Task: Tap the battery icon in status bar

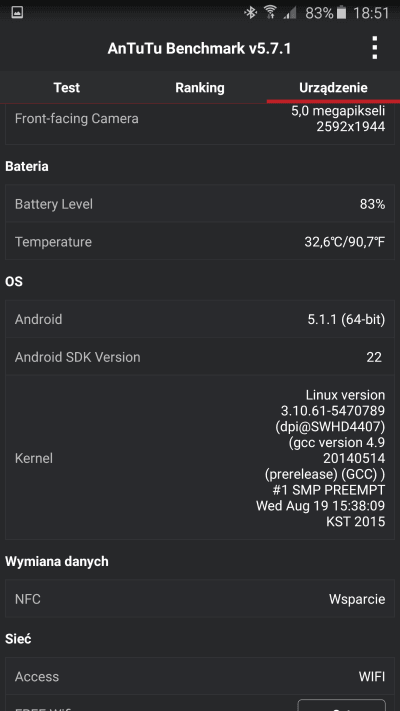Action: (x=342, y=13)
